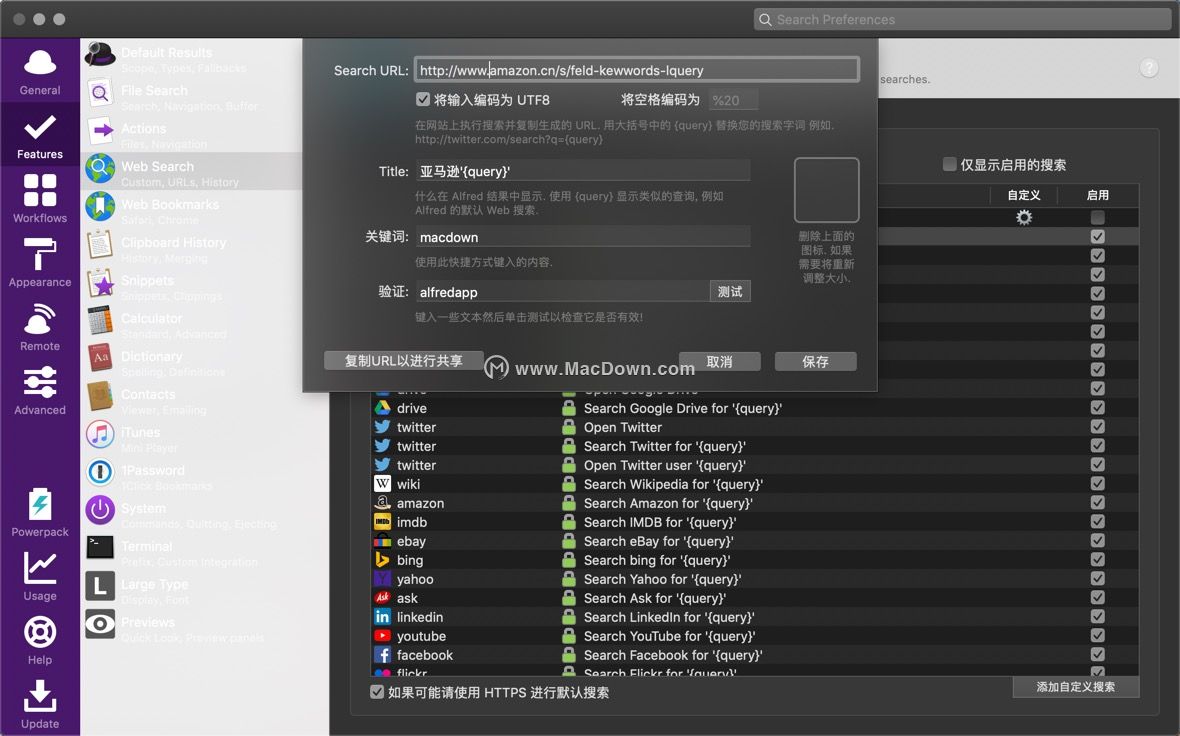Toggle enabled checkbox for wiki search
Screen dimensions: 1180x736
coord(1098,484)
